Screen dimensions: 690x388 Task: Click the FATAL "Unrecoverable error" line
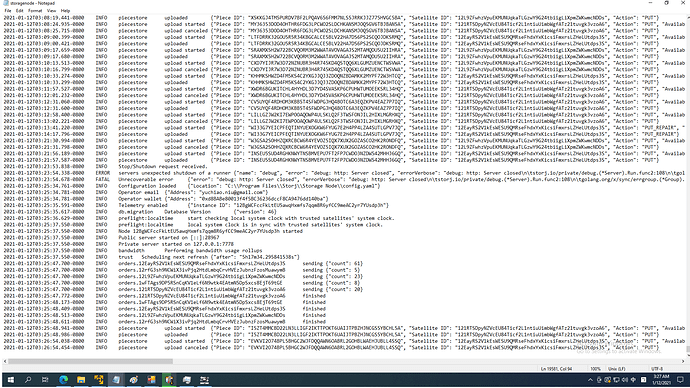pos(344,179)
